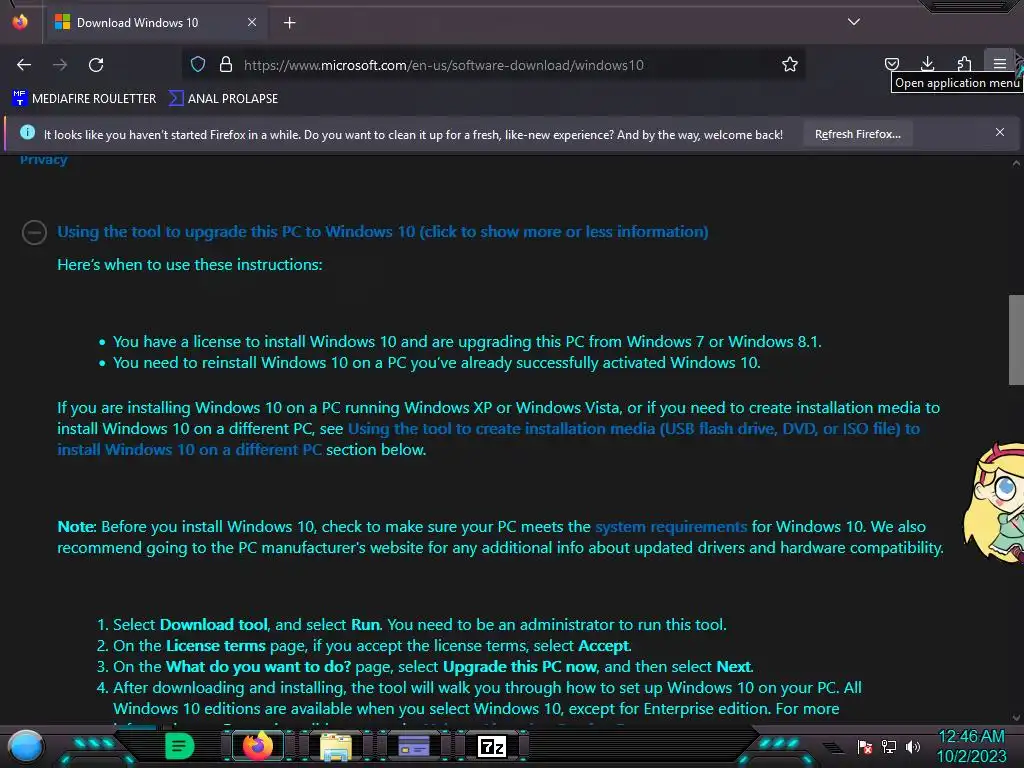
Task: Click the bold 'License terms' text in step 2
Action: pyautogui.click(x=216, y=645)
